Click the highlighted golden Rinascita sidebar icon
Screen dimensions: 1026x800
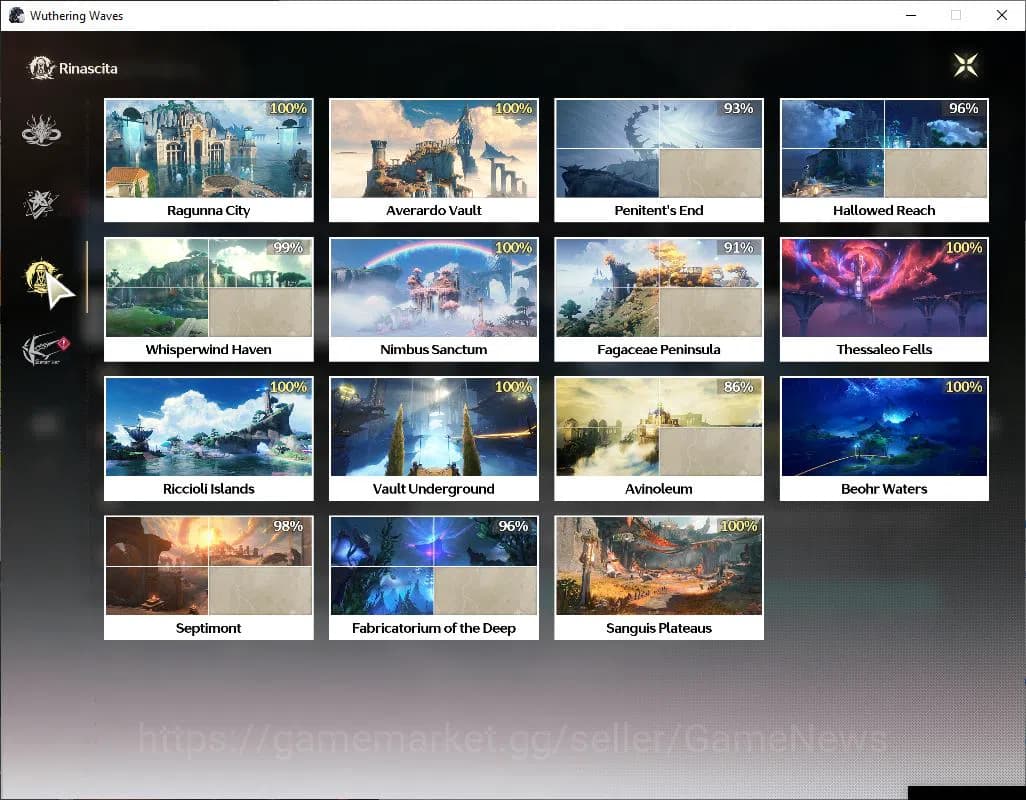pyautogui.click(x=42, y=277)
